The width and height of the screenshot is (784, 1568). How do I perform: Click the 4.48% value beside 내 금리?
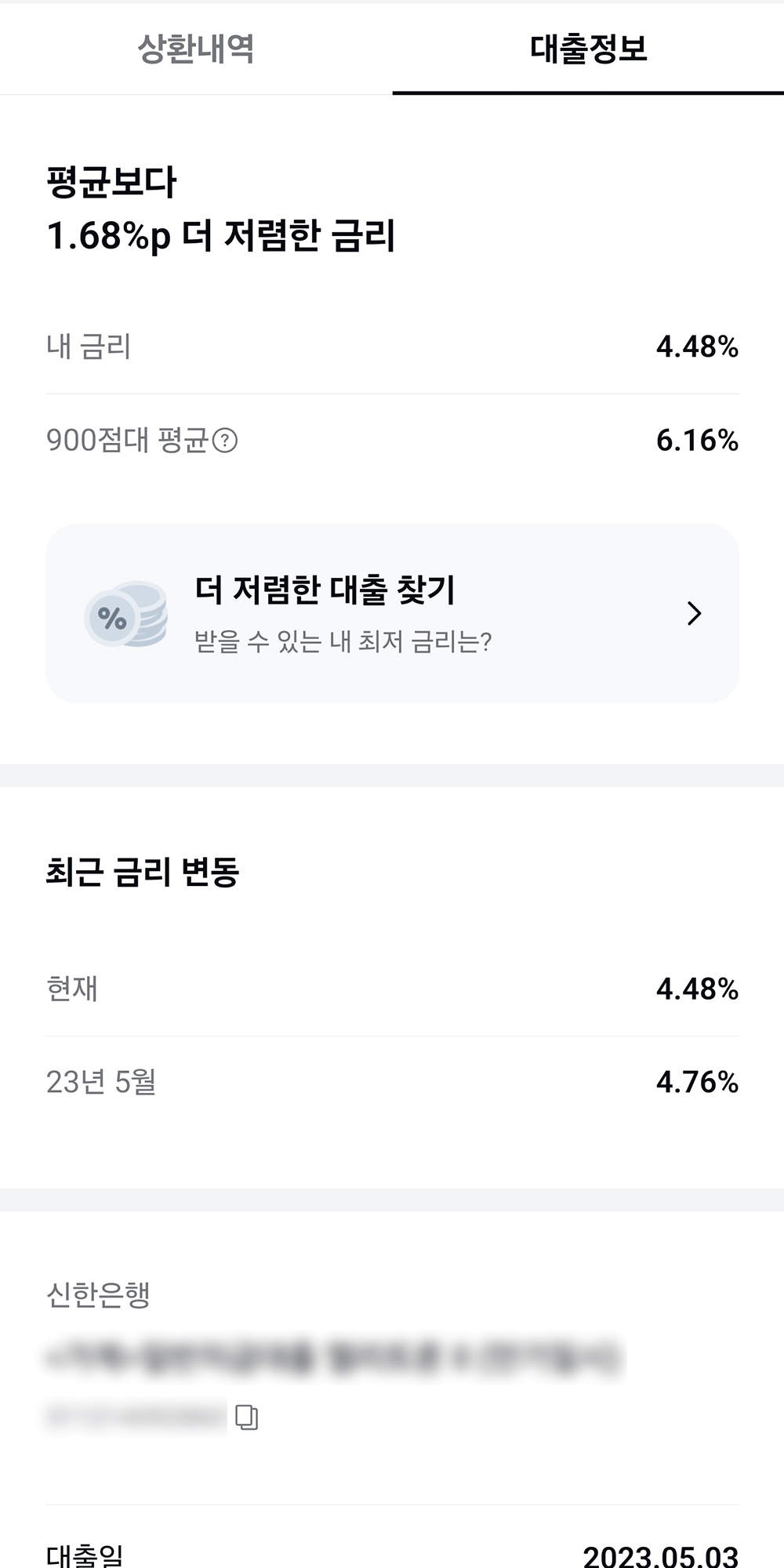[697, 347]
